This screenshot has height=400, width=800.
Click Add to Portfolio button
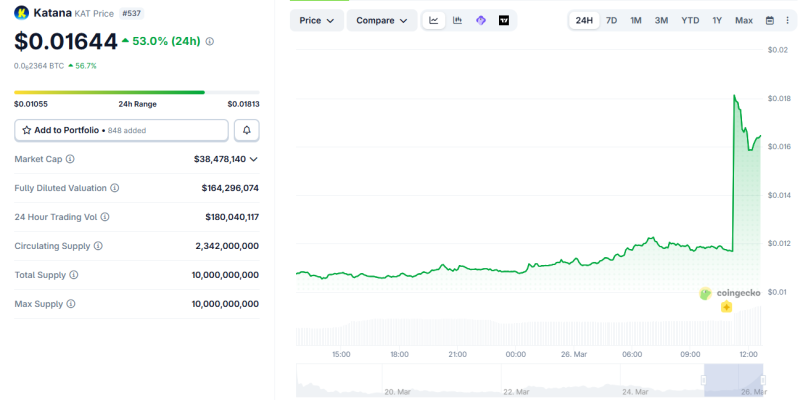coord(121,130)
